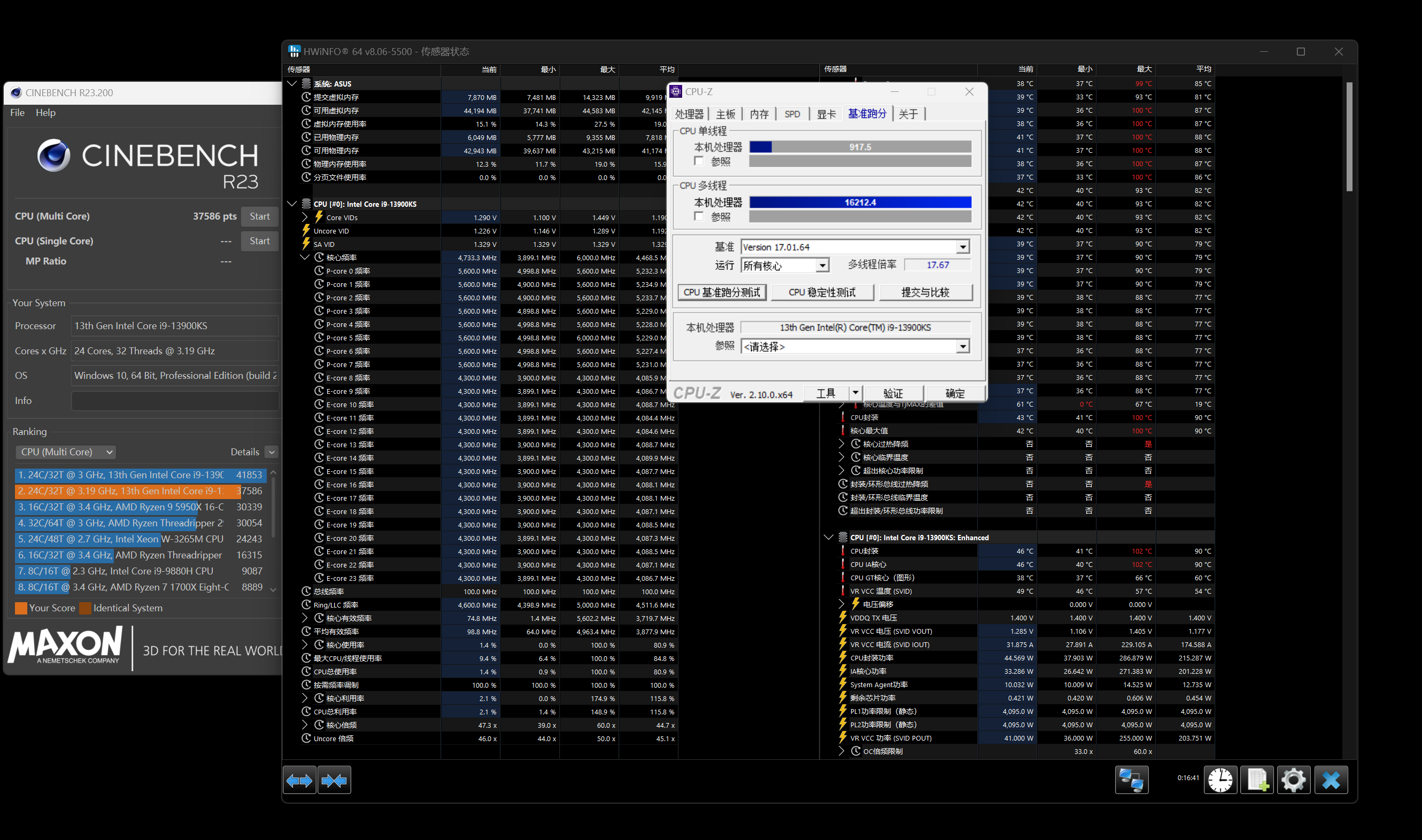Open the Cinebench File menu
Image resolution: width=1422 pixels, height=840 pixels.
point(18,113)
